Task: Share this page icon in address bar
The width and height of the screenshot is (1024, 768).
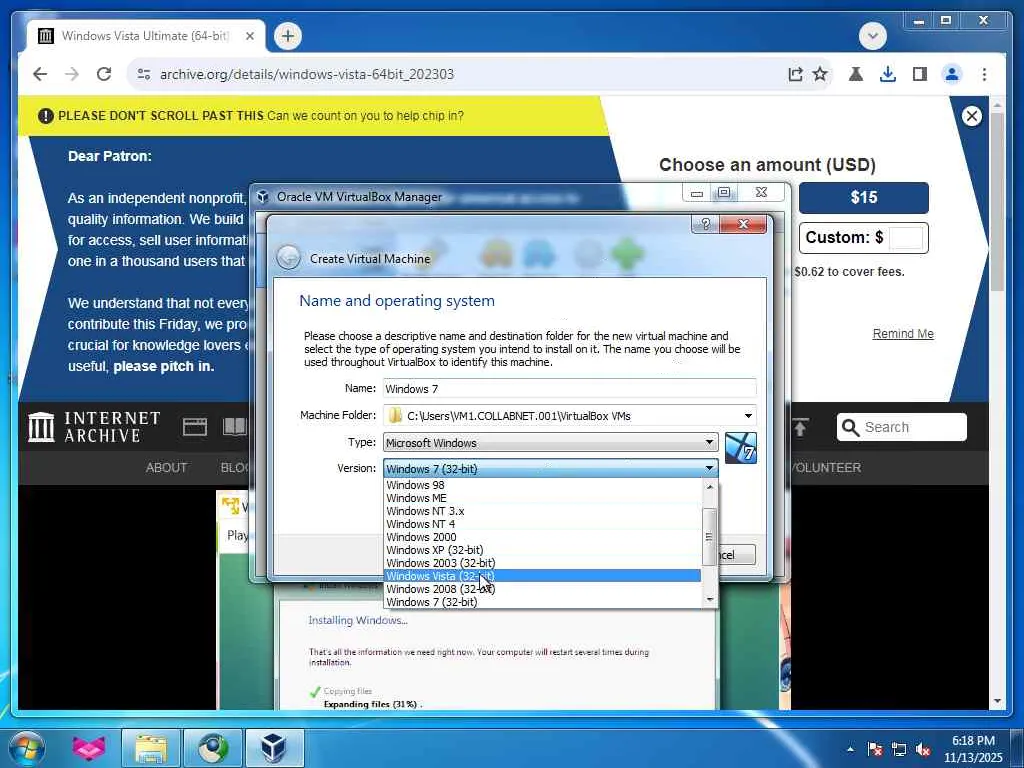Action: pyautogui.click(x=795, y=74)
